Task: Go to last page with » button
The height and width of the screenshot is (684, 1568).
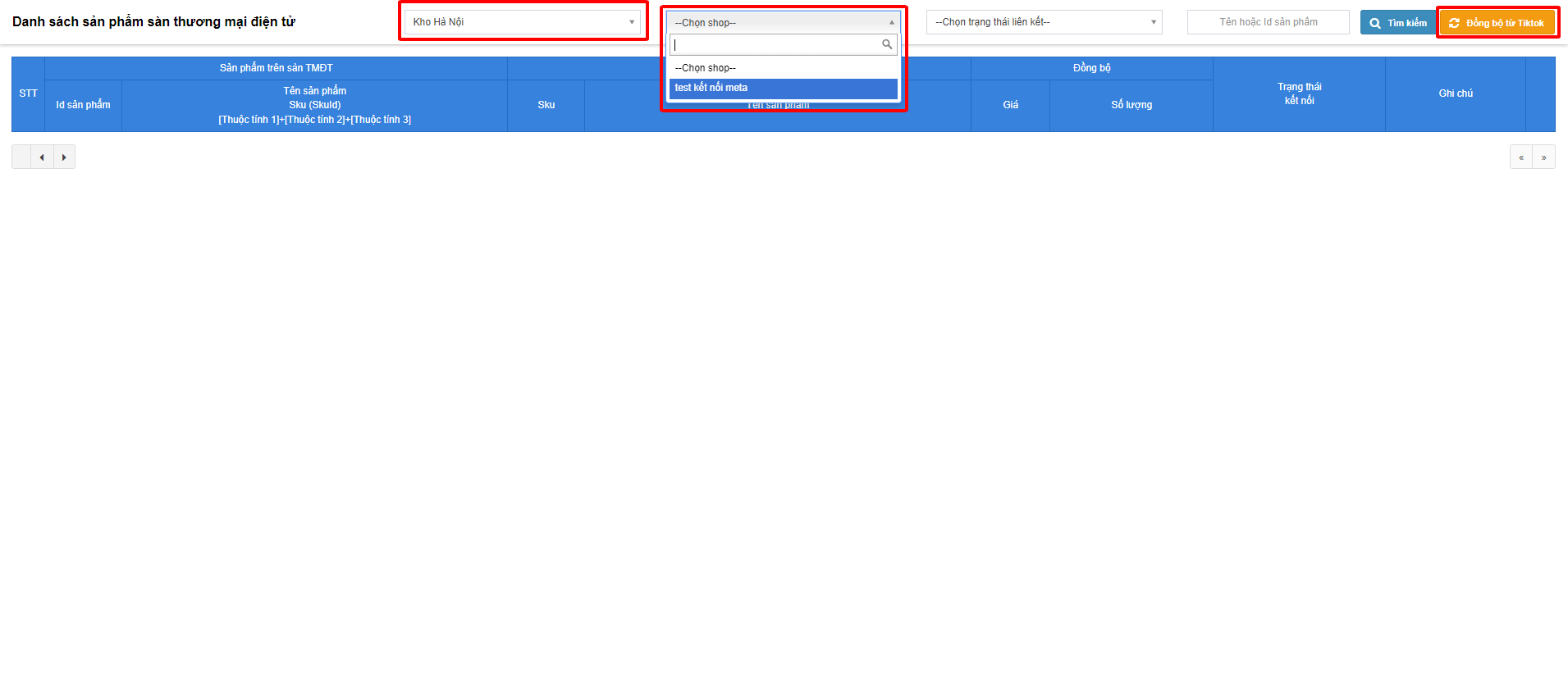Action: 1543,157
